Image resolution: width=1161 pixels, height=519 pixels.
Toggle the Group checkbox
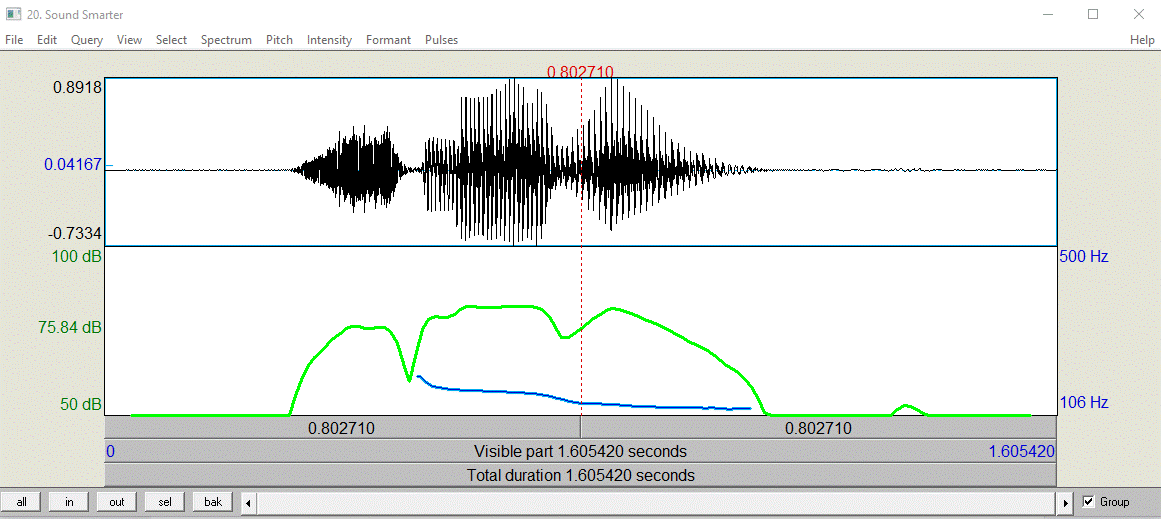pyautogui.click(x=1088, y=502)
